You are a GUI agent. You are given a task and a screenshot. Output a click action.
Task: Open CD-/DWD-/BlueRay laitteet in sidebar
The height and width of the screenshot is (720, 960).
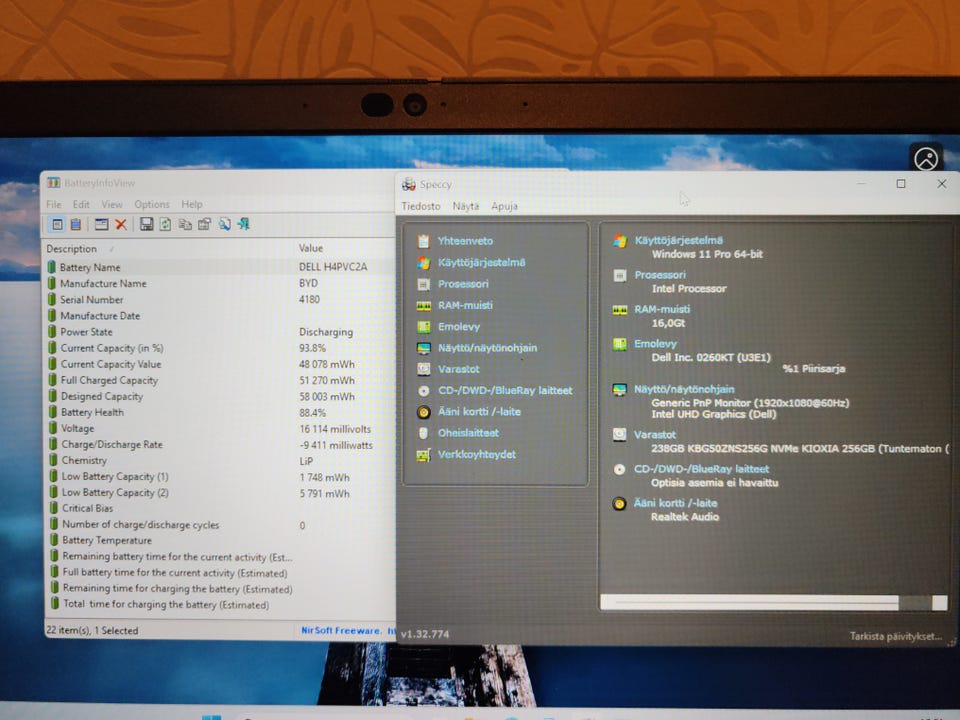coord(505,391)
